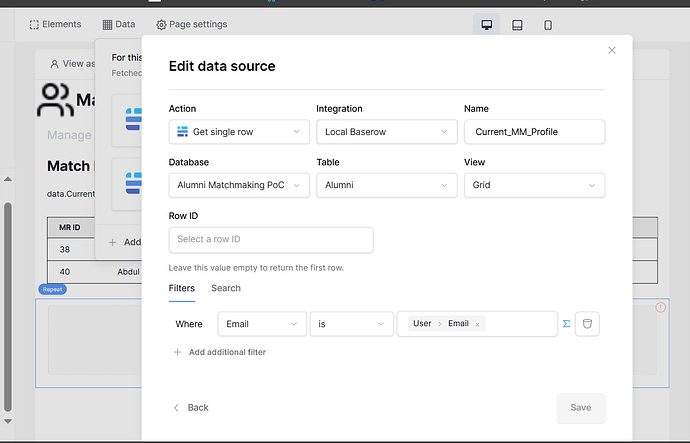Click the left vertical scrollbar thumb
This screenshot has height=443, width=690.
pyautogui.click(x=7, y=307)
